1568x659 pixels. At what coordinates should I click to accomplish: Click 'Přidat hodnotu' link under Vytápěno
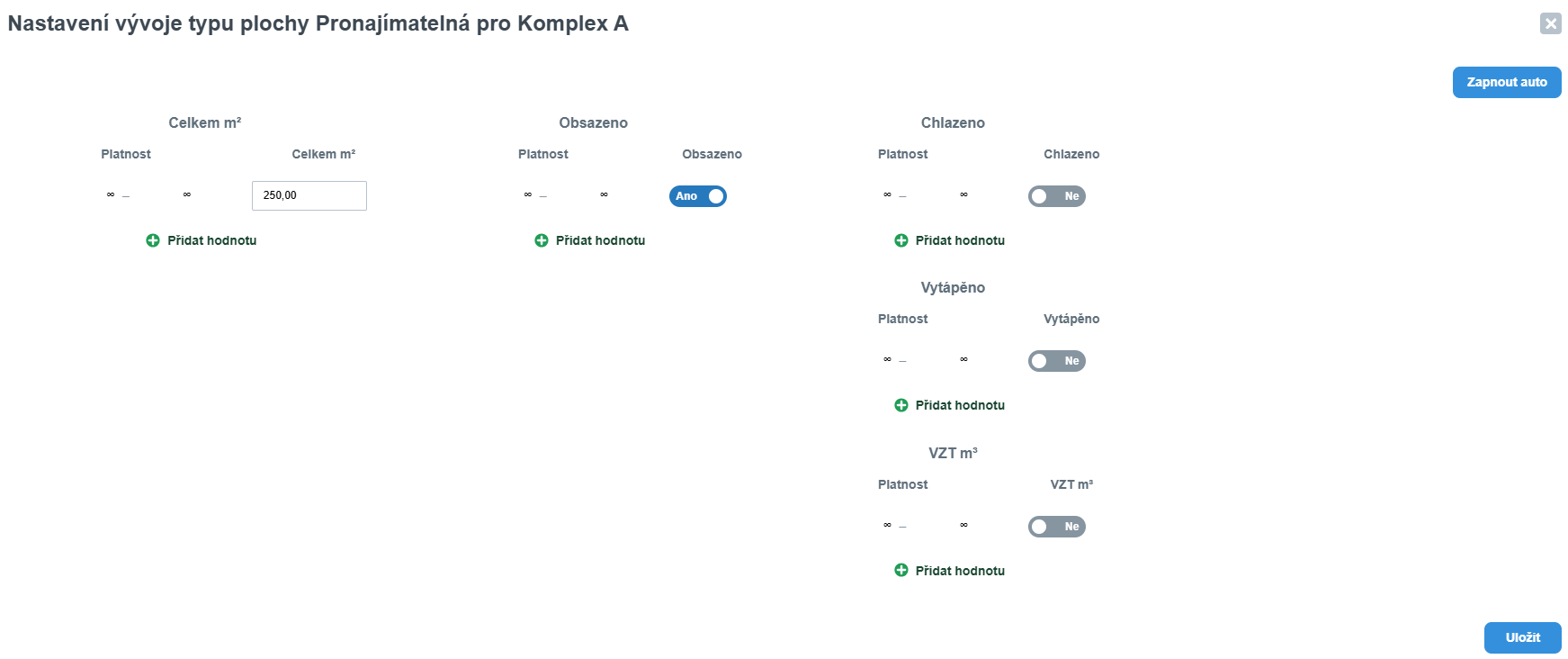coord(960,405)
